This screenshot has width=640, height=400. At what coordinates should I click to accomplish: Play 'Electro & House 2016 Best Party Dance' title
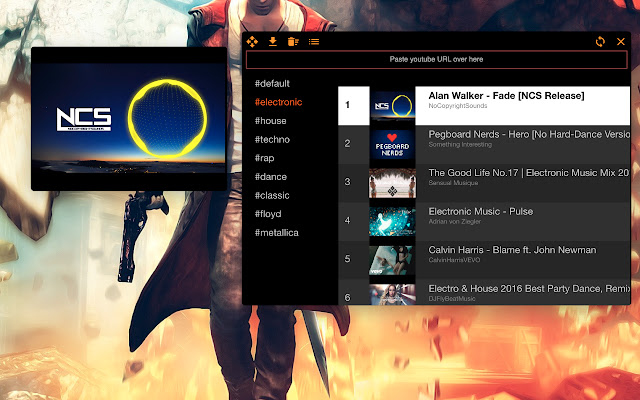click(529, 289)
